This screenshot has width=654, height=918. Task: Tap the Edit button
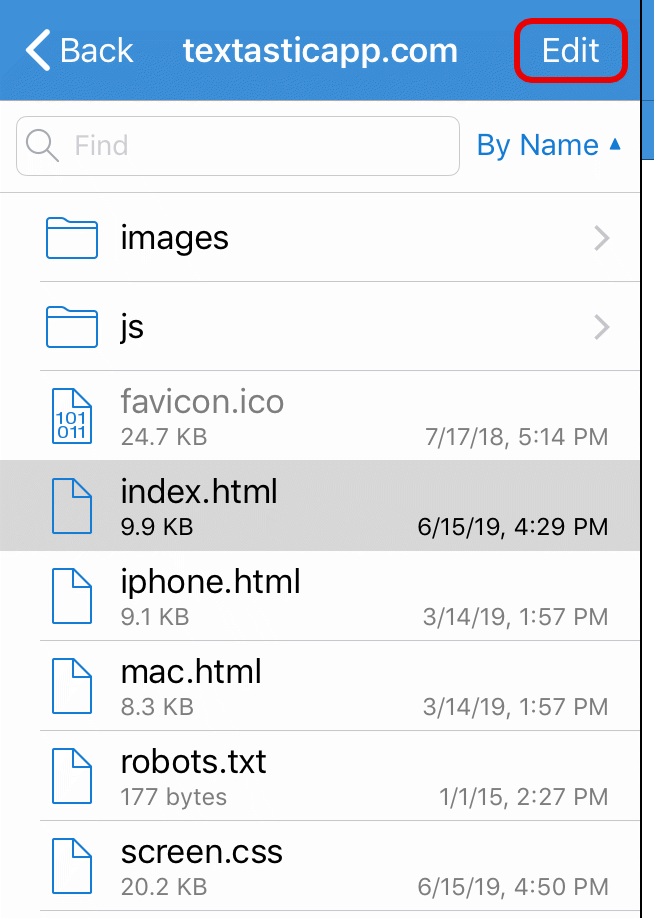pos(570,50)
